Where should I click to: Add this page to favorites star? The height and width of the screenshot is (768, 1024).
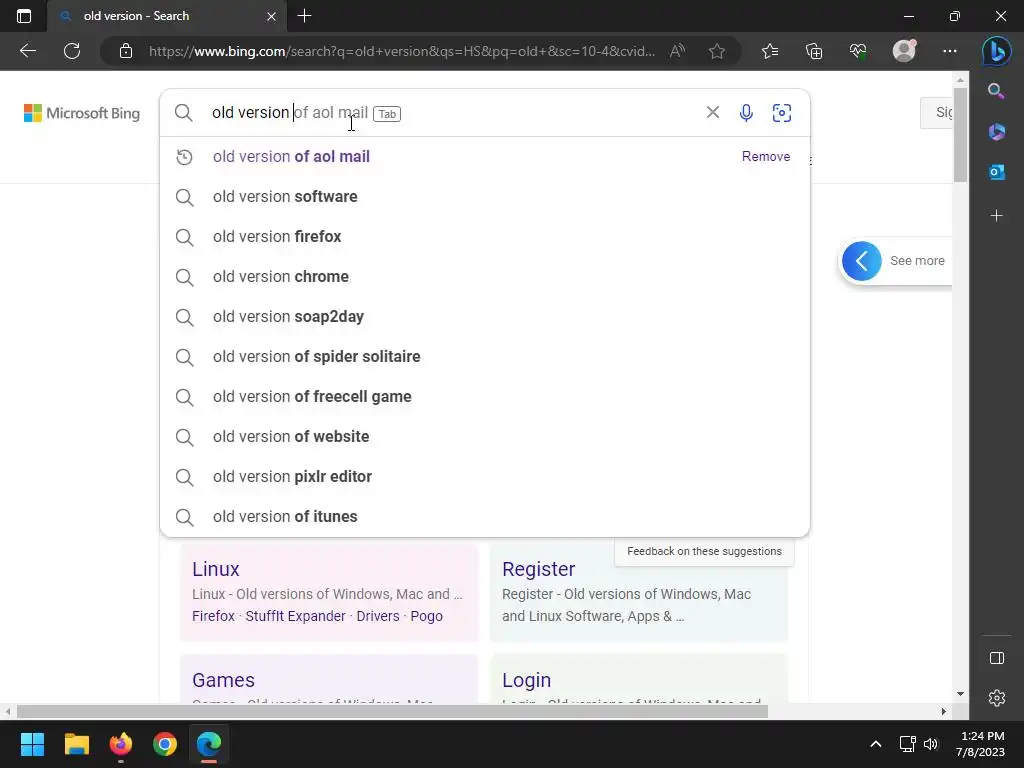click(x=716, y=51)
